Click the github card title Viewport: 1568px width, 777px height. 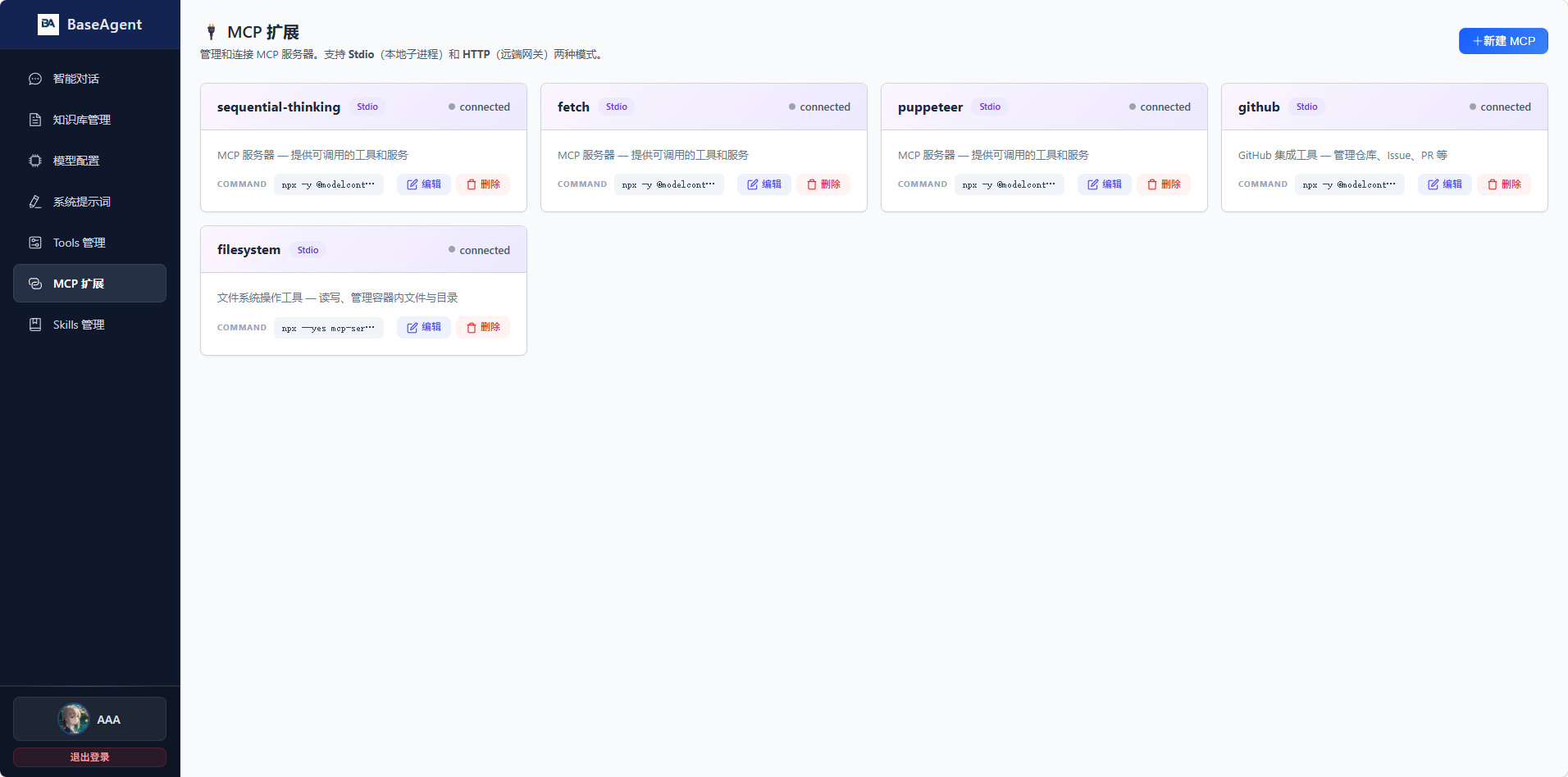pos(1259,107)
